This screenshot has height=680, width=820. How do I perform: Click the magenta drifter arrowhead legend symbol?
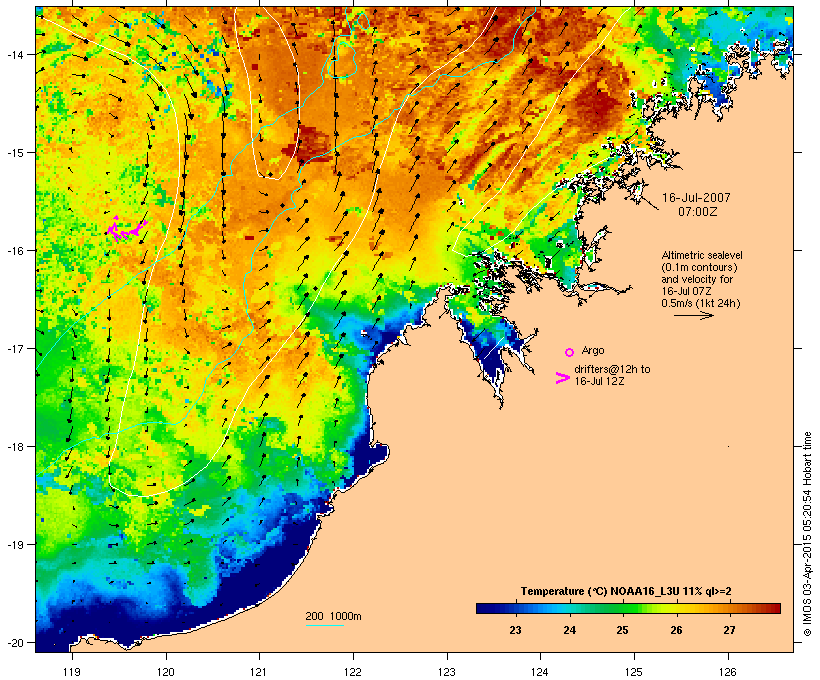(563, 378)
